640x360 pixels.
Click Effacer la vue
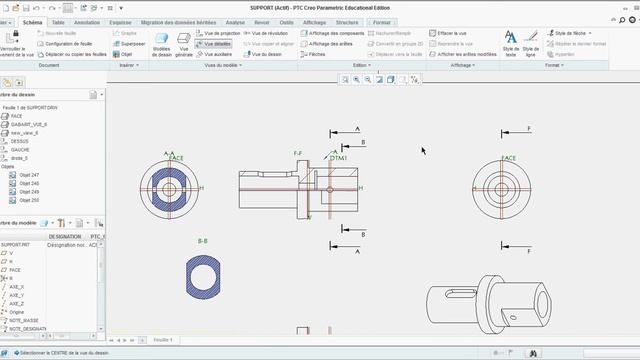click(x=448, y=33)
